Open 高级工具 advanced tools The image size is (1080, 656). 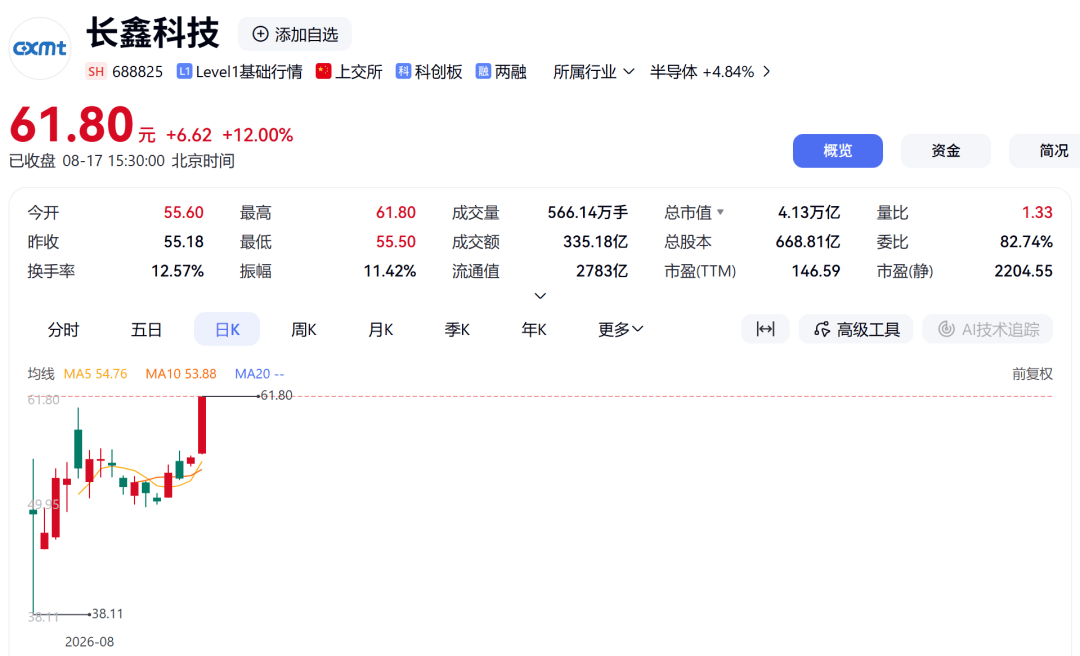tap(856, 329)
